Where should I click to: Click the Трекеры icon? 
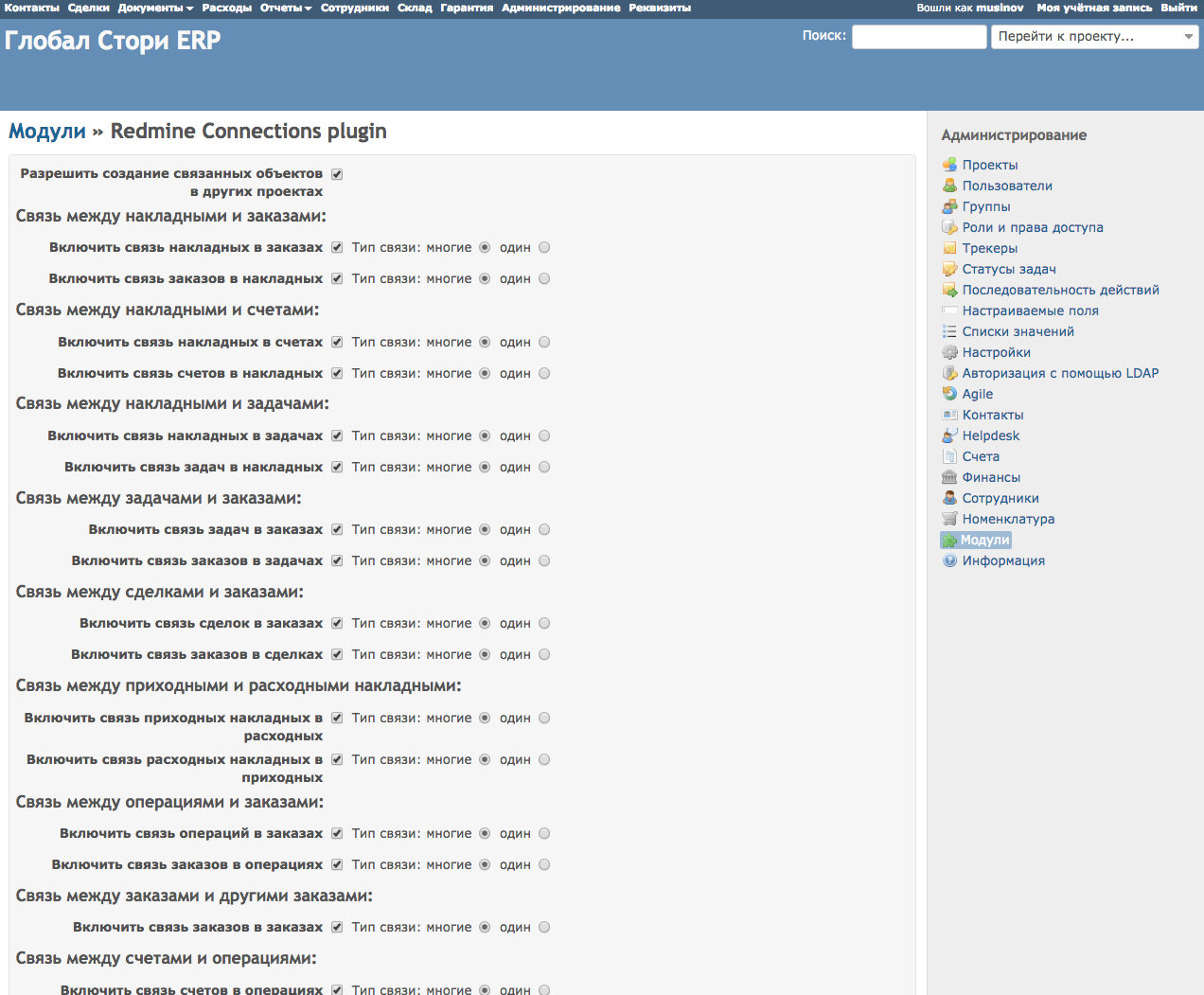[949, 248]
